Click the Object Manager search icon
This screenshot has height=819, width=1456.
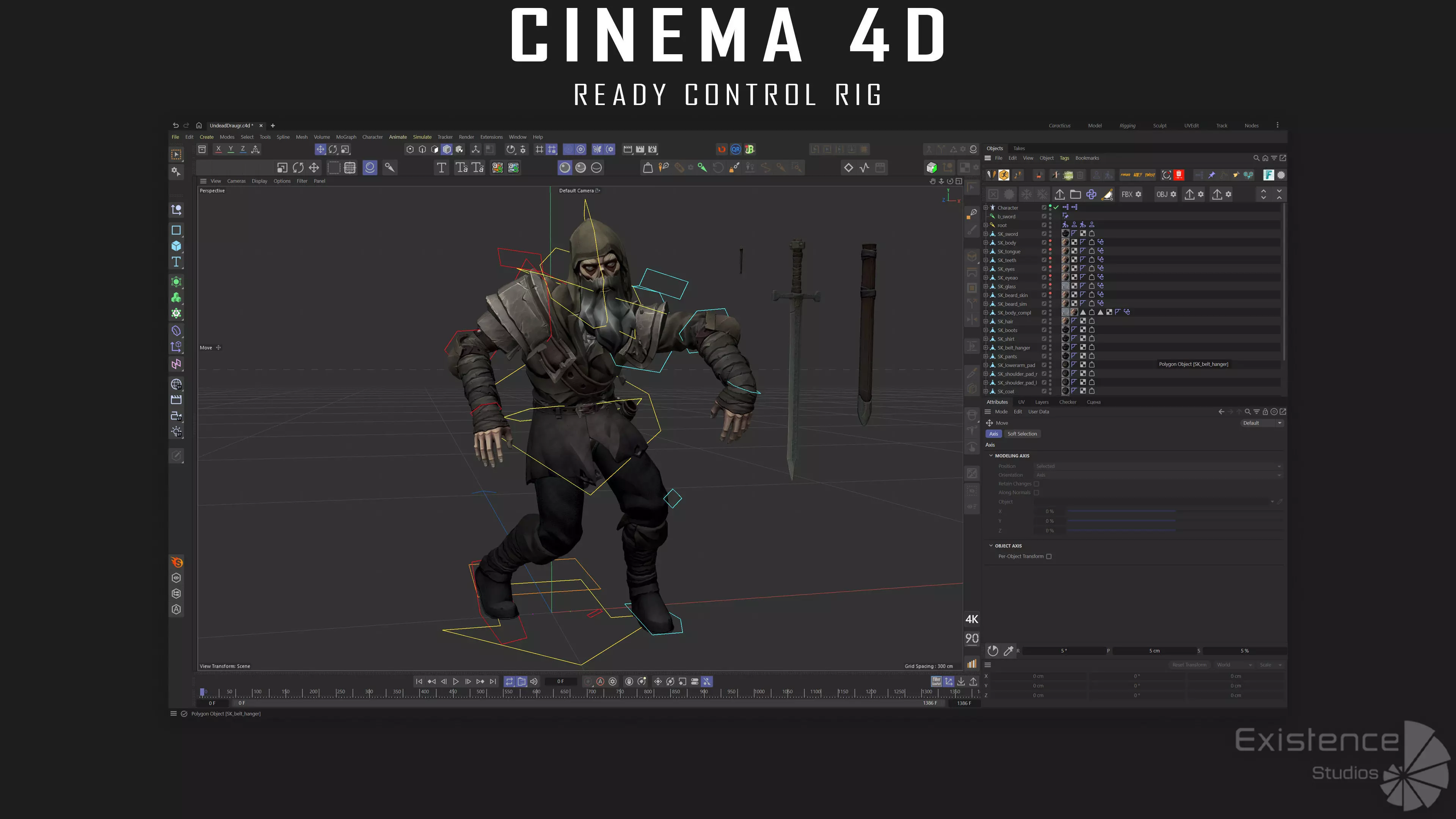1256,158
